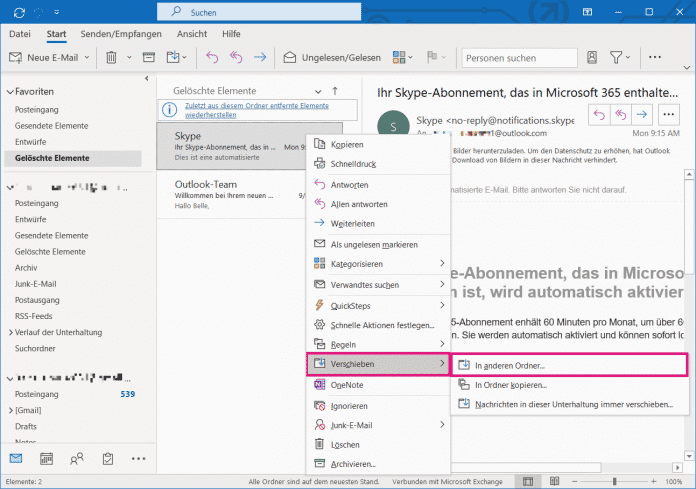Choose Weiterleiten in the context menu
This screenshot has width=696, height=489.
(x=378, y=224)
